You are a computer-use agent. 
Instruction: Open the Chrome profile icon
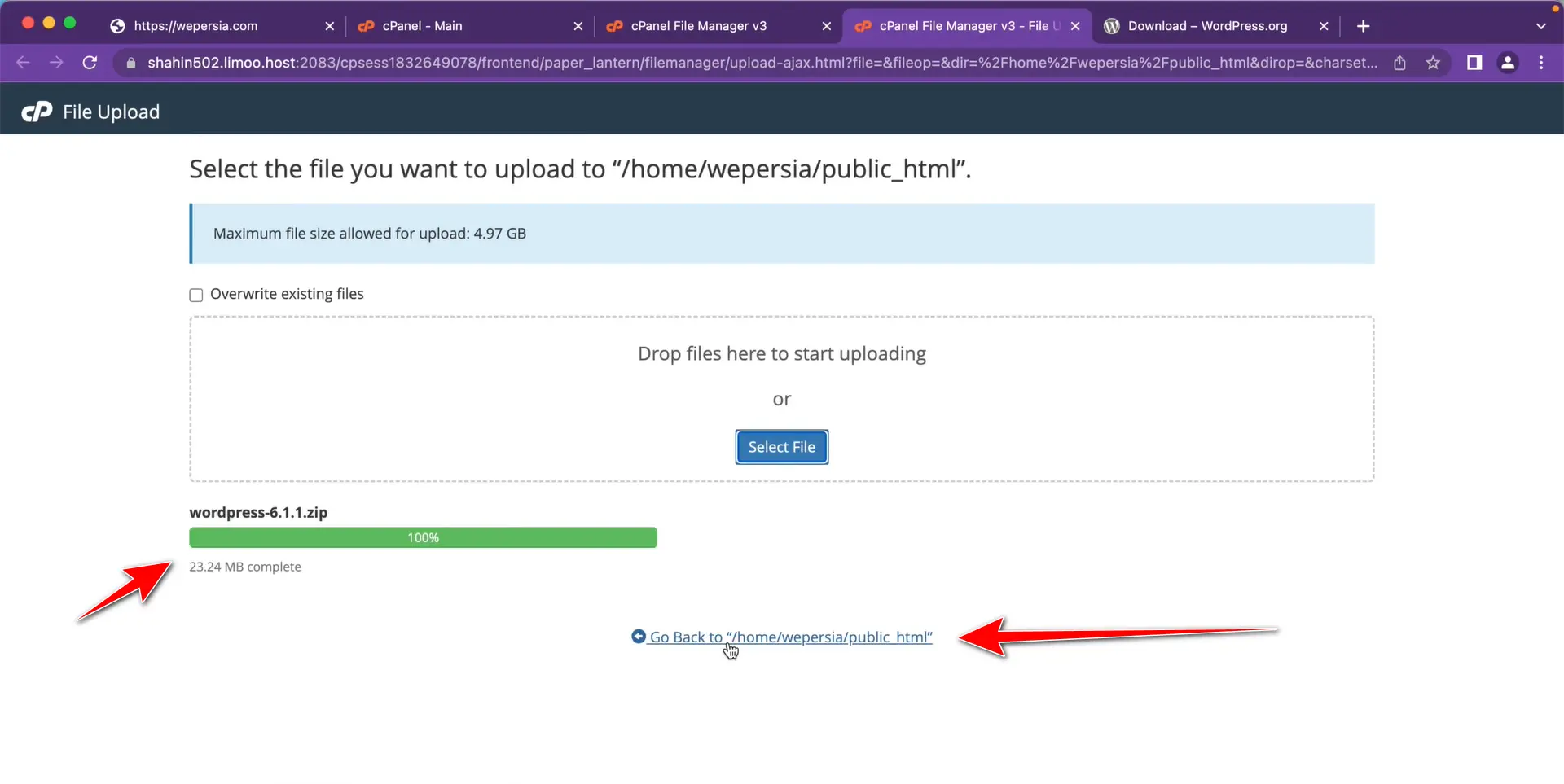(x=1508, y=63)
